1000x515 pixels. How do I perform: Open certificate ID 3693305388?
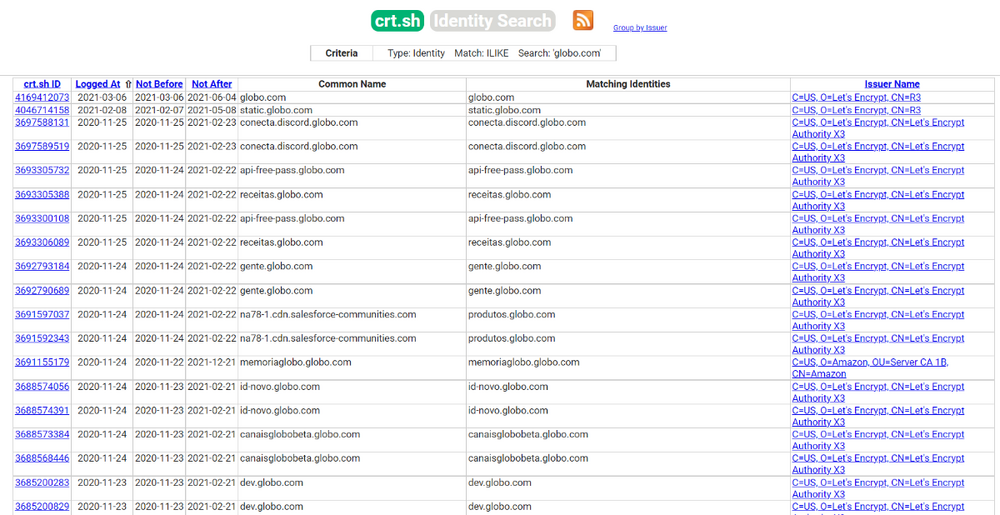[x=42, y=194]
